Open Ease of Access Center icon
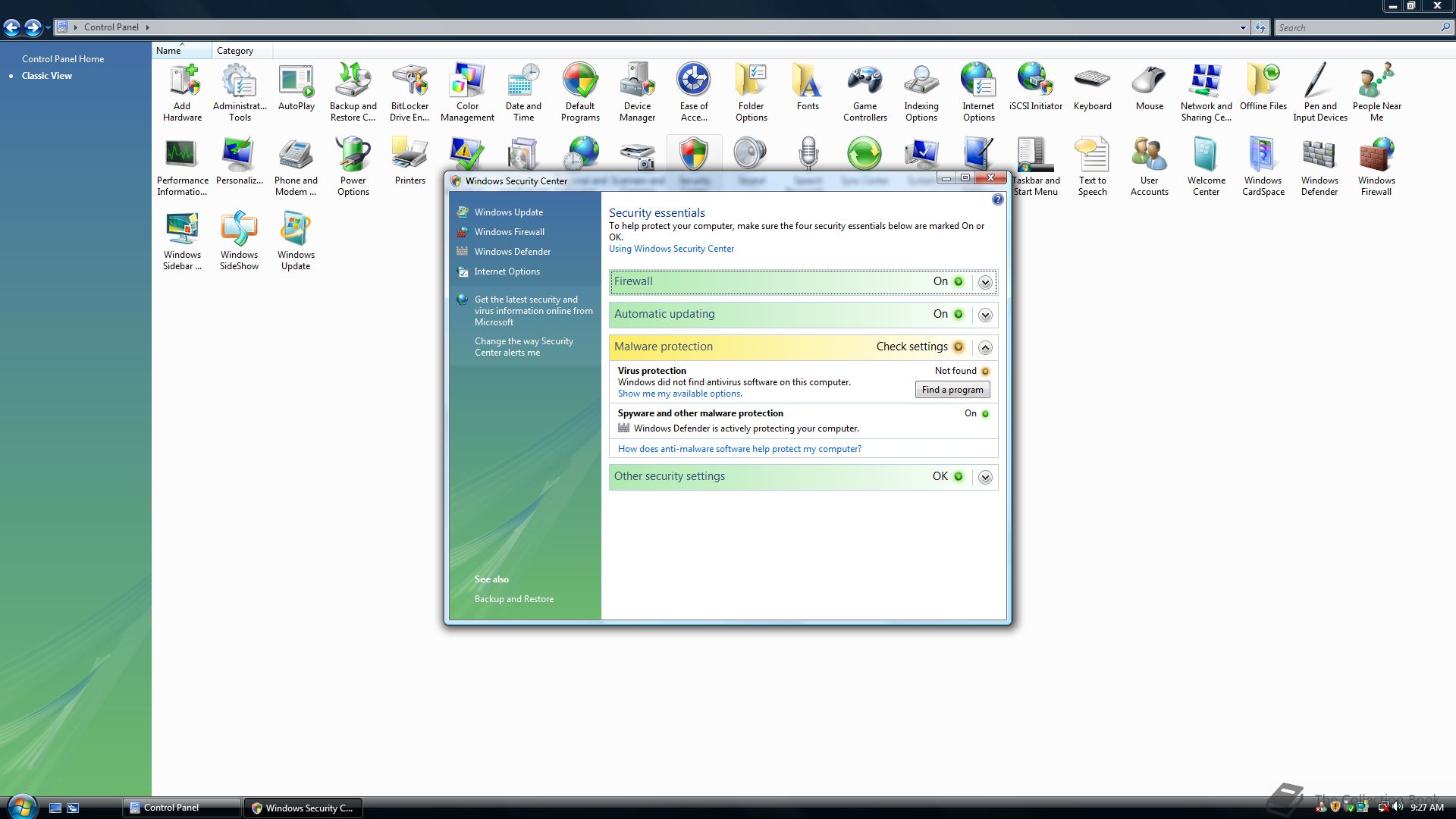This screenshot has height=819, width=1456. pyautogui.click(x=694, y=92)
